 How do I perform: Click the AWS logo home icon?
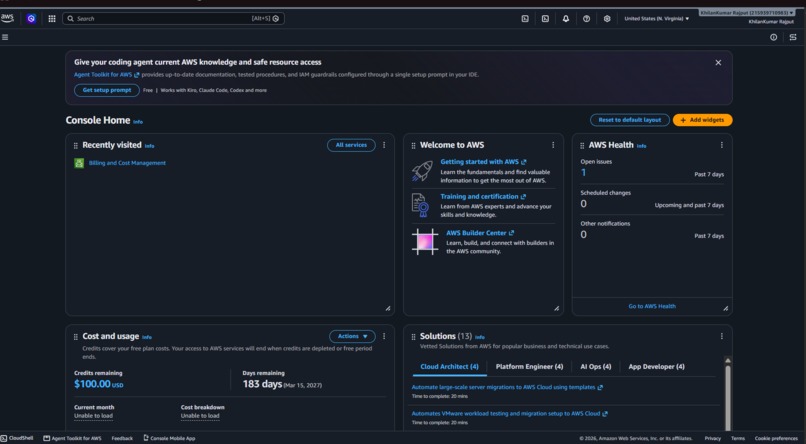(x=7, y=18)
